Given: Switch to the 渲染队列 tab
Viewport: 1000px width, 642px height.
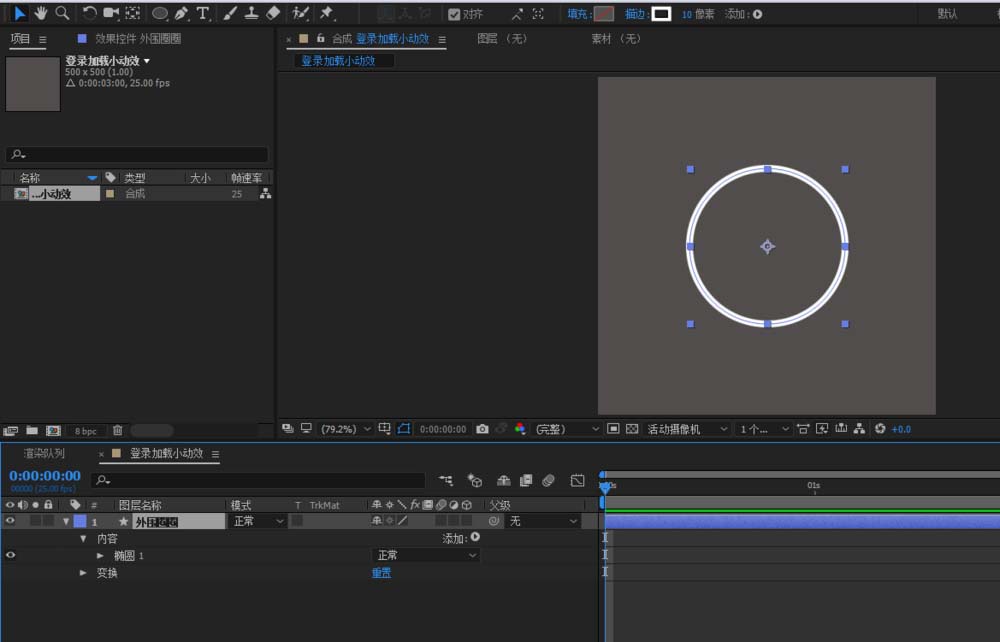Looking at the screenshot, I should (x=44, y=453).
